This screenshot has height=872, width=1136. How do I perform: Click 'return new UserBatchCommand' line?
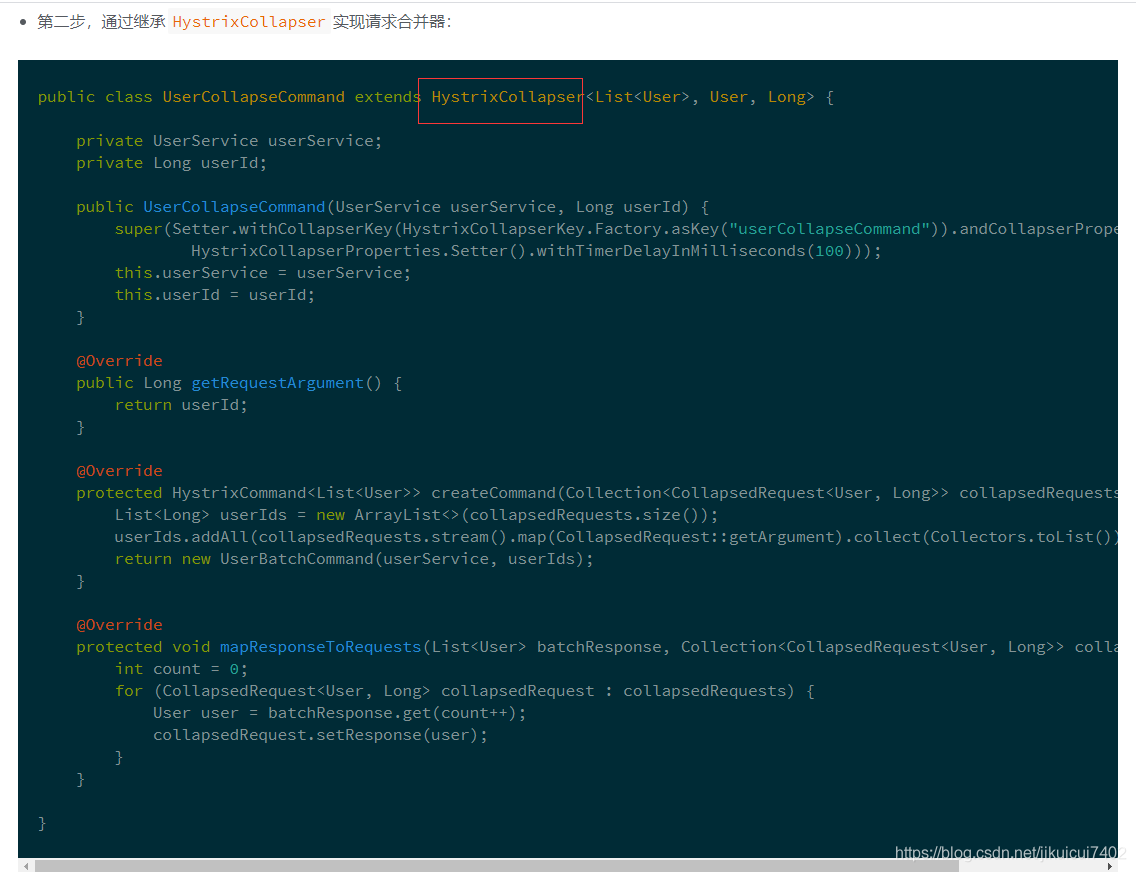click(354, 559)
